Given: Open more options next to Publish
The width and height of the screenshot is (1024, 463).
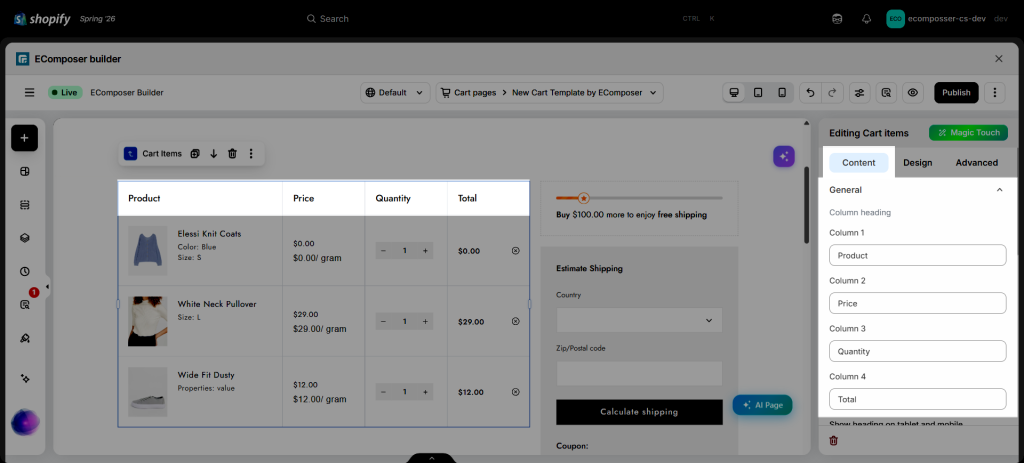Looking at the screenshot, I should point(994,93).
